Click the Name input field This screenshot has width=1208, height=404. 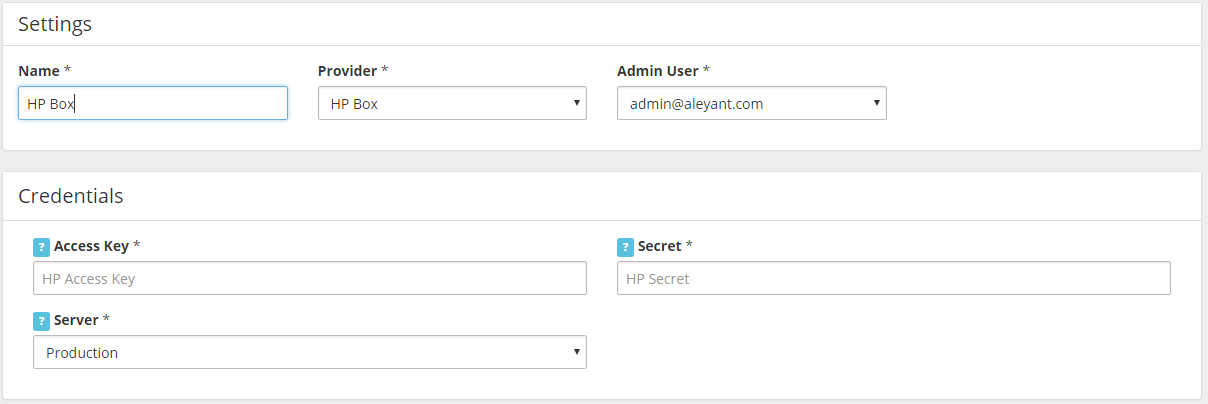click(x=153, y=103)
